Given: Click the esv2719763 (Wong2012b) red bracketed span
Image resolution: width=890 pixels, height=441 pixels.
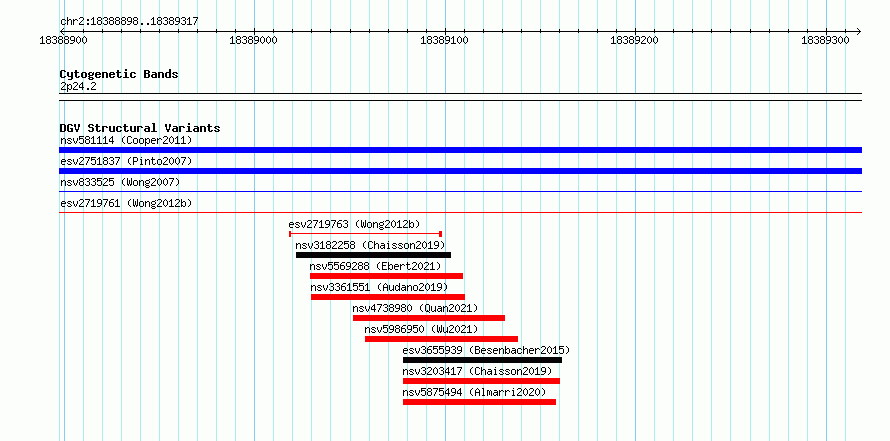Looking at the screenshot, I should [366, 234].
